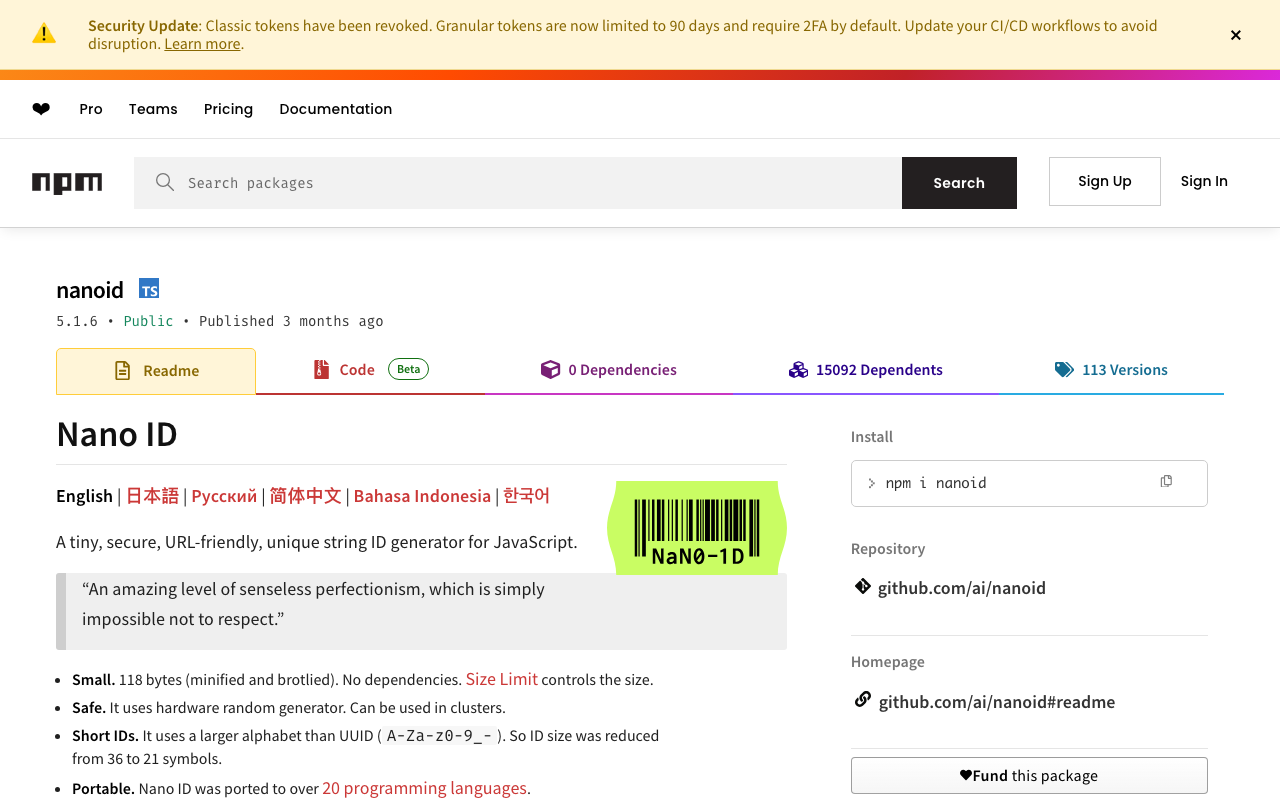This screenshot has height=800, width=1280.
Task: Click the version number 5.1.6
Action: point(77,321)
